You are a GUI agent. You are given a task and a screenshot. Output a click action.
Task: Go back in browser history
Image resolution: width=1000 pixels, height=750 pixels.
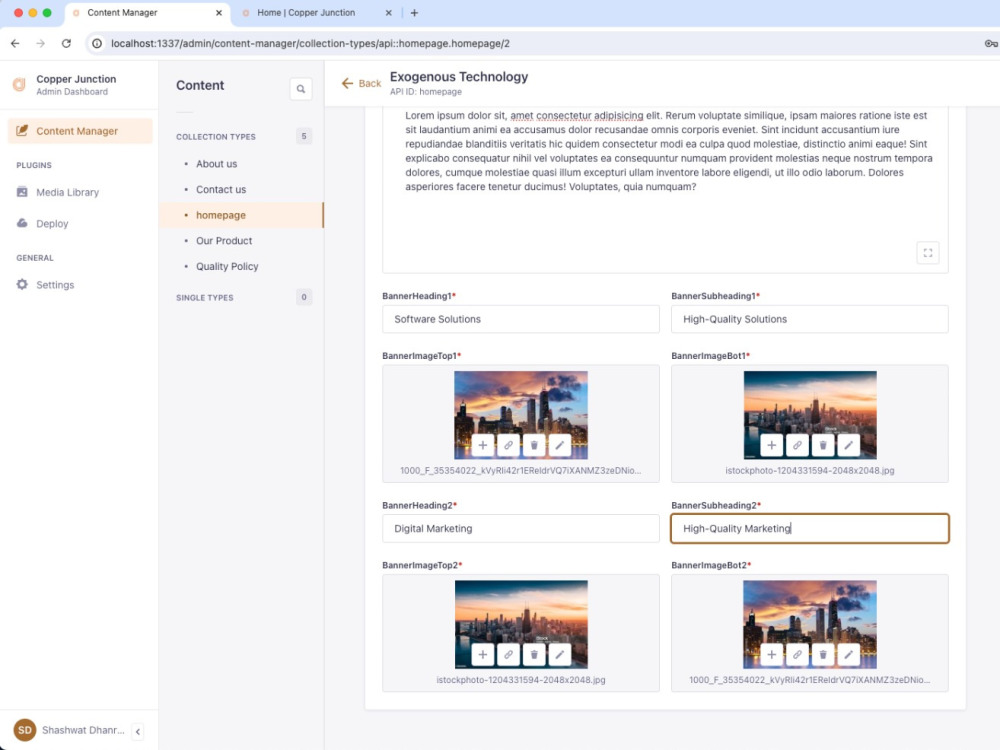point(15,43)
